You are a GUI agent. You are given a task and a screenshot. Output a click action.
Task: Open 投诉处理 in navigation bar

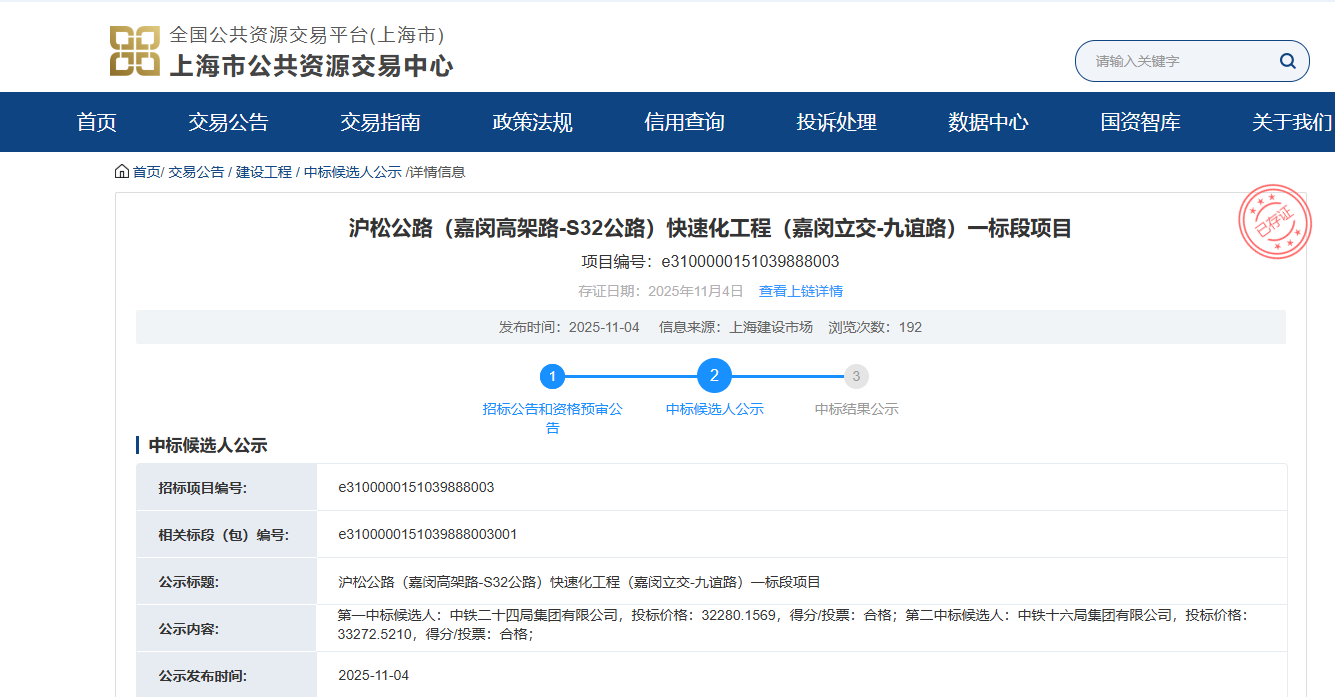(836, 123)
